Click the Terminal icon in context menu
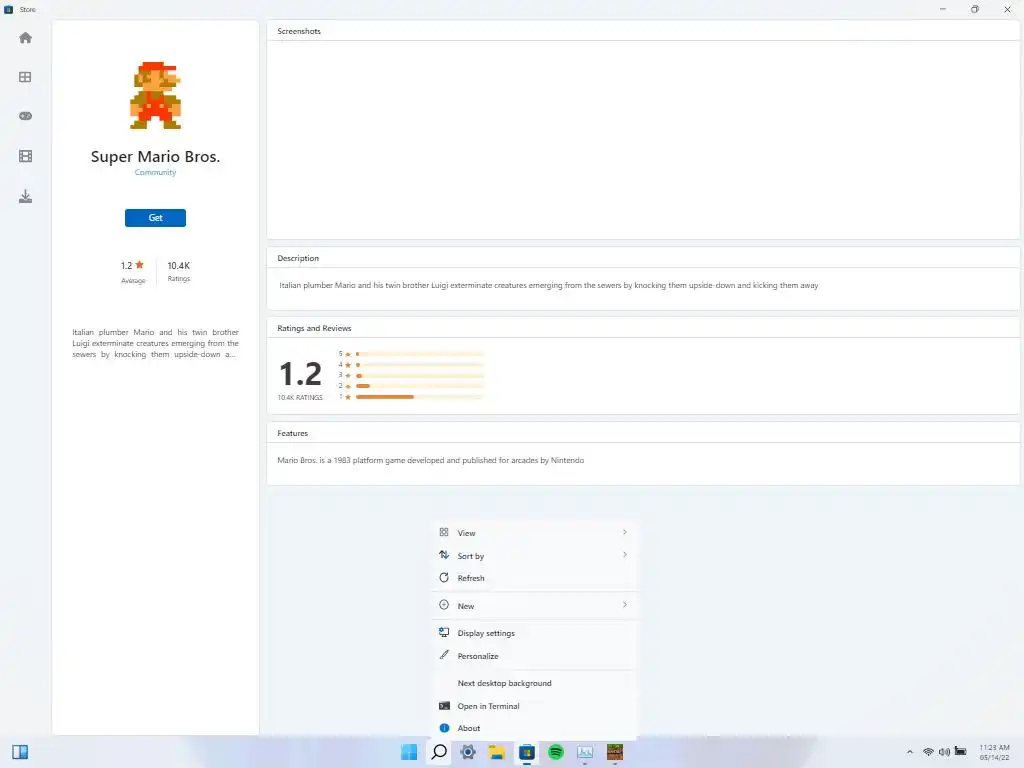 coord(444,705)
